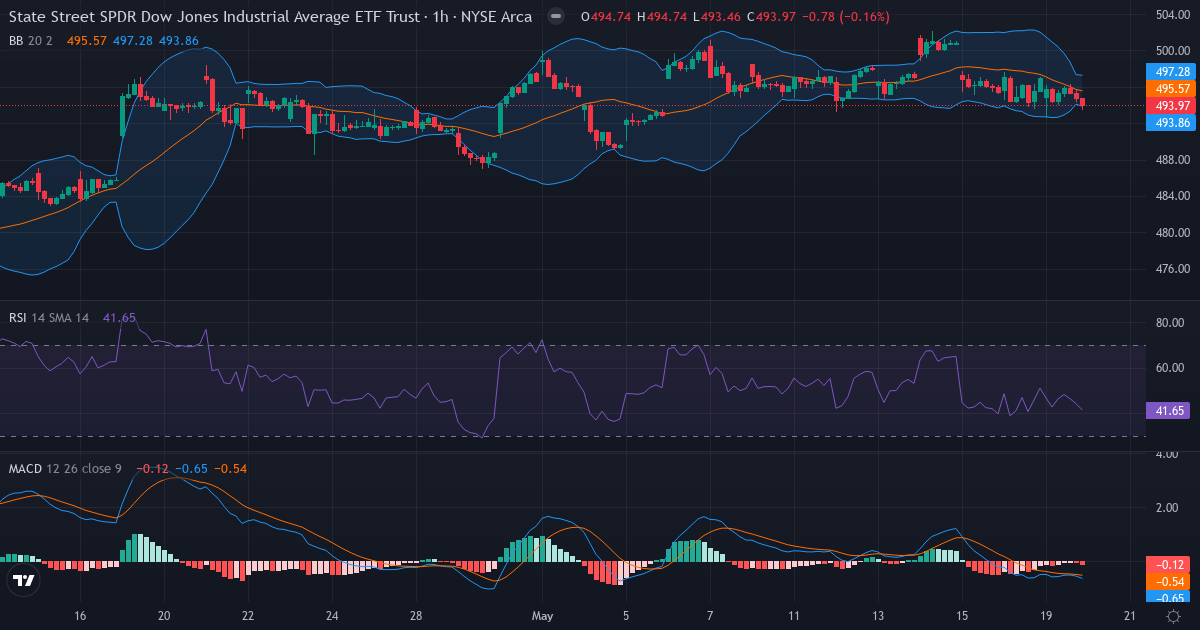Click the chart title State Street SPDR Dow Jones
The height and width of the screenshot is (630, 1200).
coord(270,16)
